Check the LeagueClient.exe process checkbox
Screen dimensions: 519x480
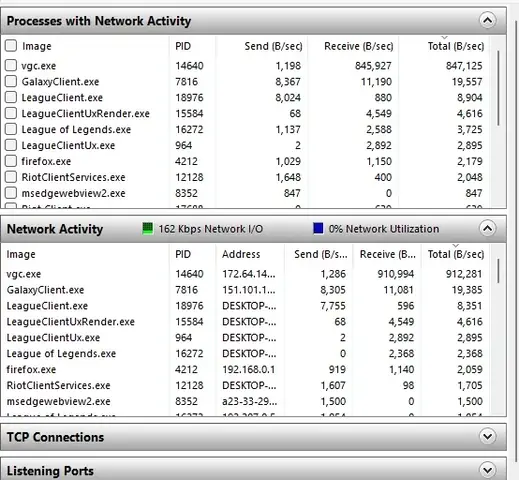tap(11, 97)
